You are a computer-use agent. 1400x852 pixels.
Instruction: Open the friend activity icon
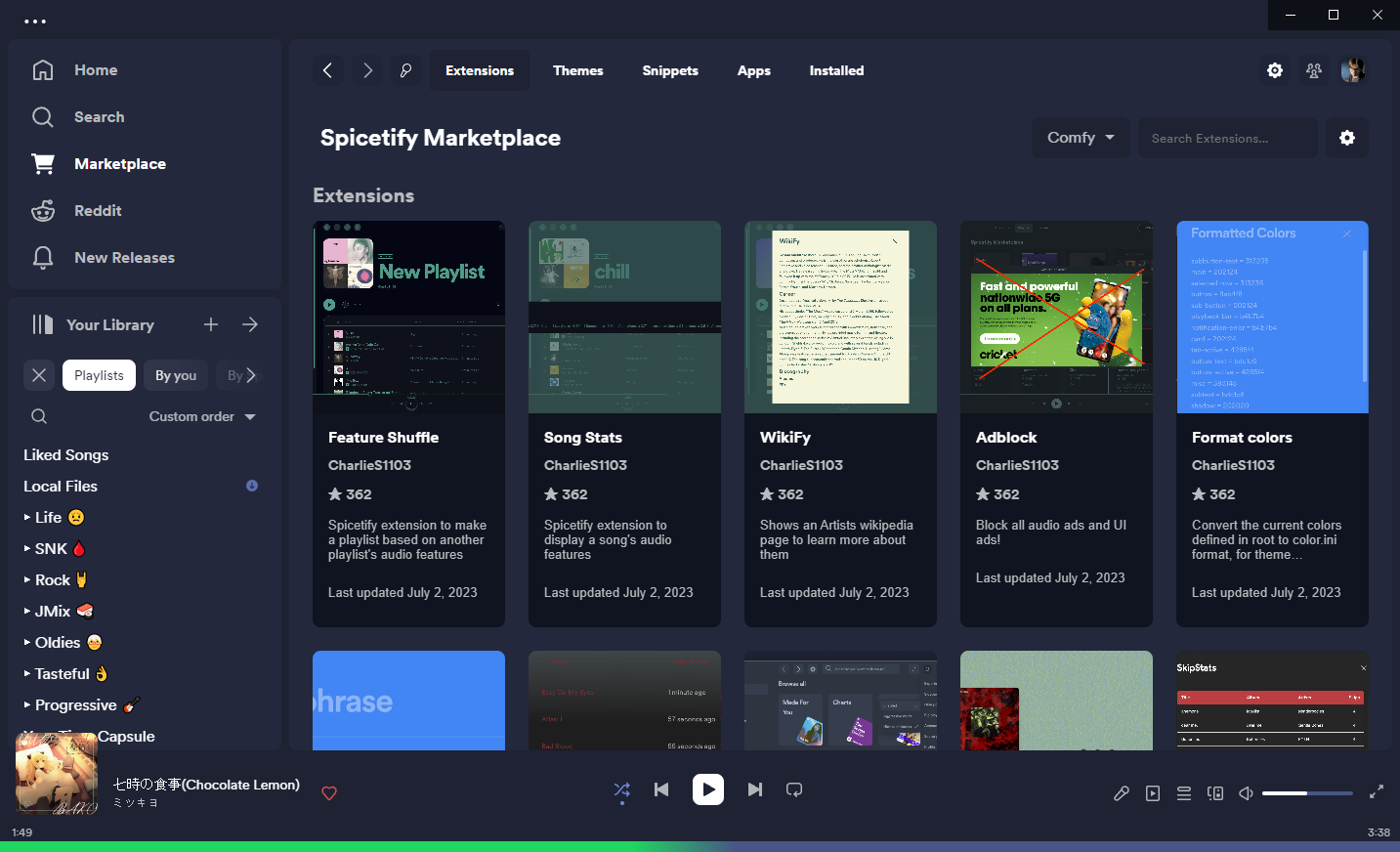pyautogui.click(x=1314, y=70)
